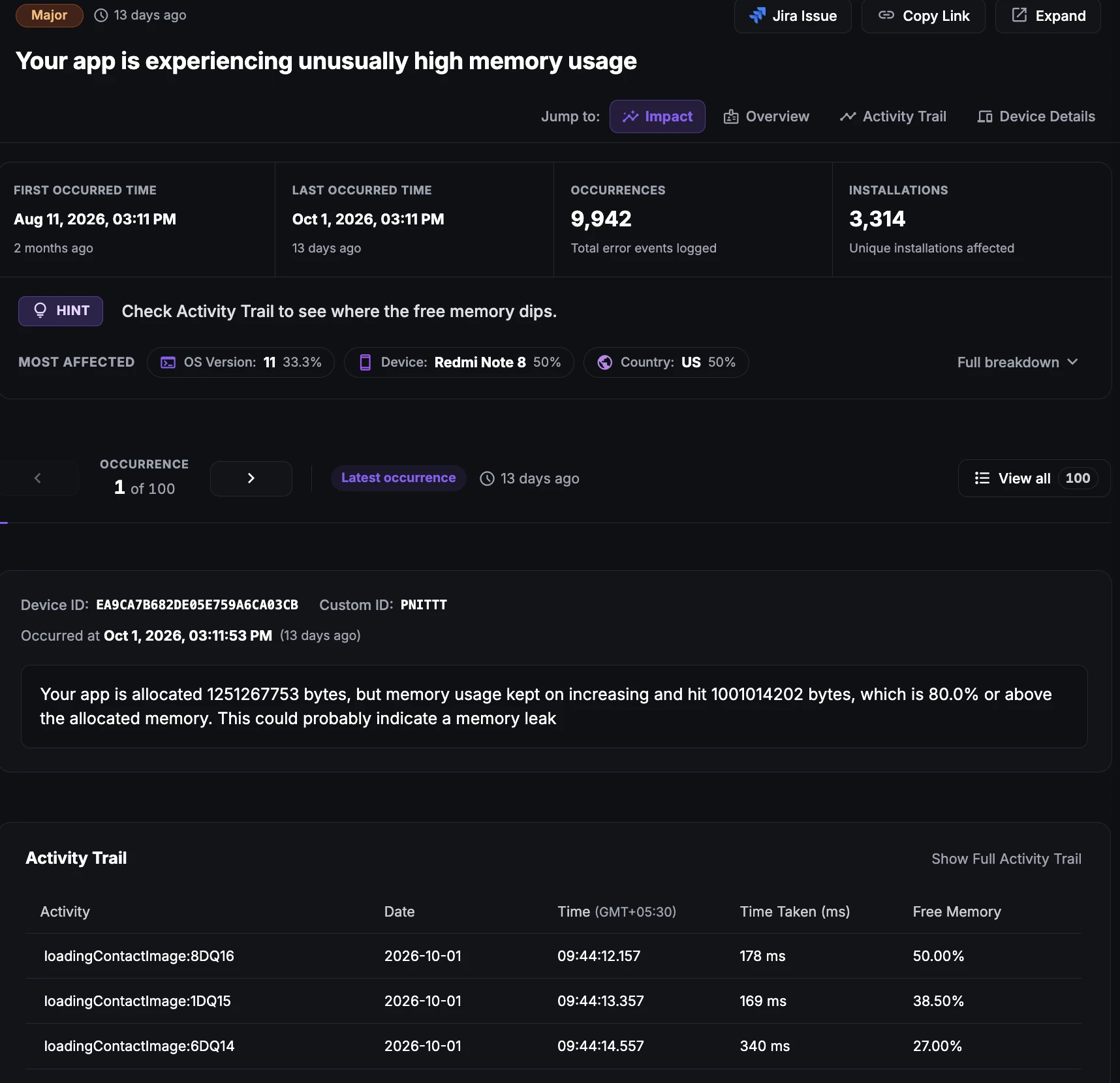The width and height of the screenshot is (1120, 1083).
Task: Select OS Version 11 chip
Action: 241,362
